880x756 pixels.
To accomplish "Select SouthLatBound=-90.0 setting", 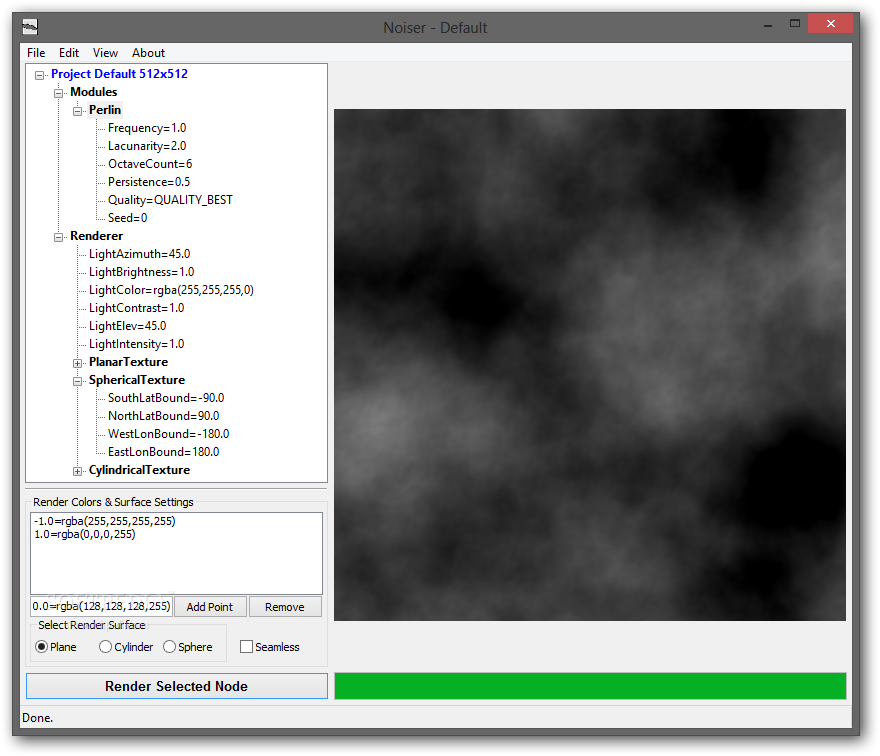I will point(166,398).
